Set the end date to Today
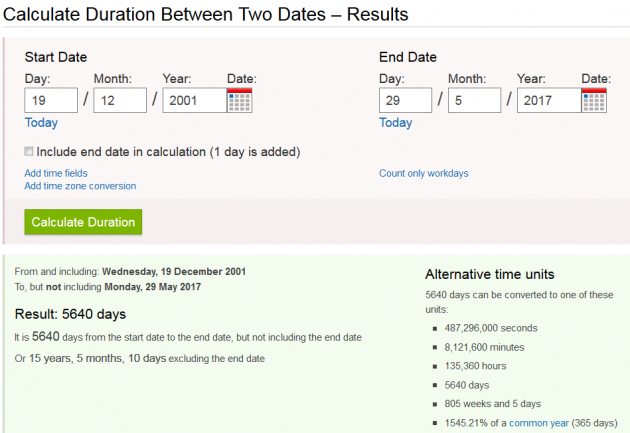This screenshot has height=433, width=630. (396, 123)
